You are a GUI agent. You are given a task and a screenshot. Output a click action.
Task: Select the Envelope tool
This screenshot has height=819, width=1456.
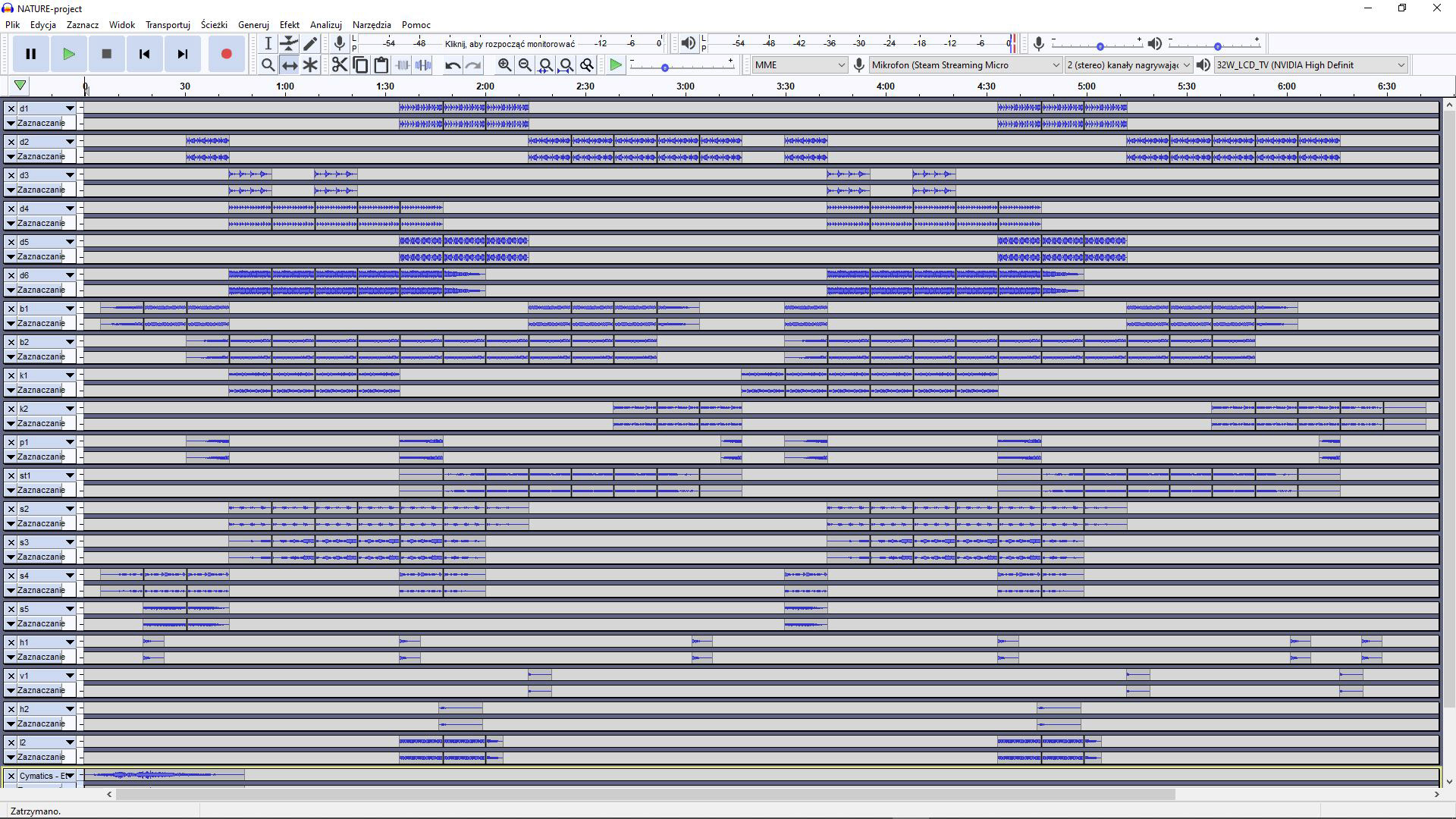[x=289, y=43]
